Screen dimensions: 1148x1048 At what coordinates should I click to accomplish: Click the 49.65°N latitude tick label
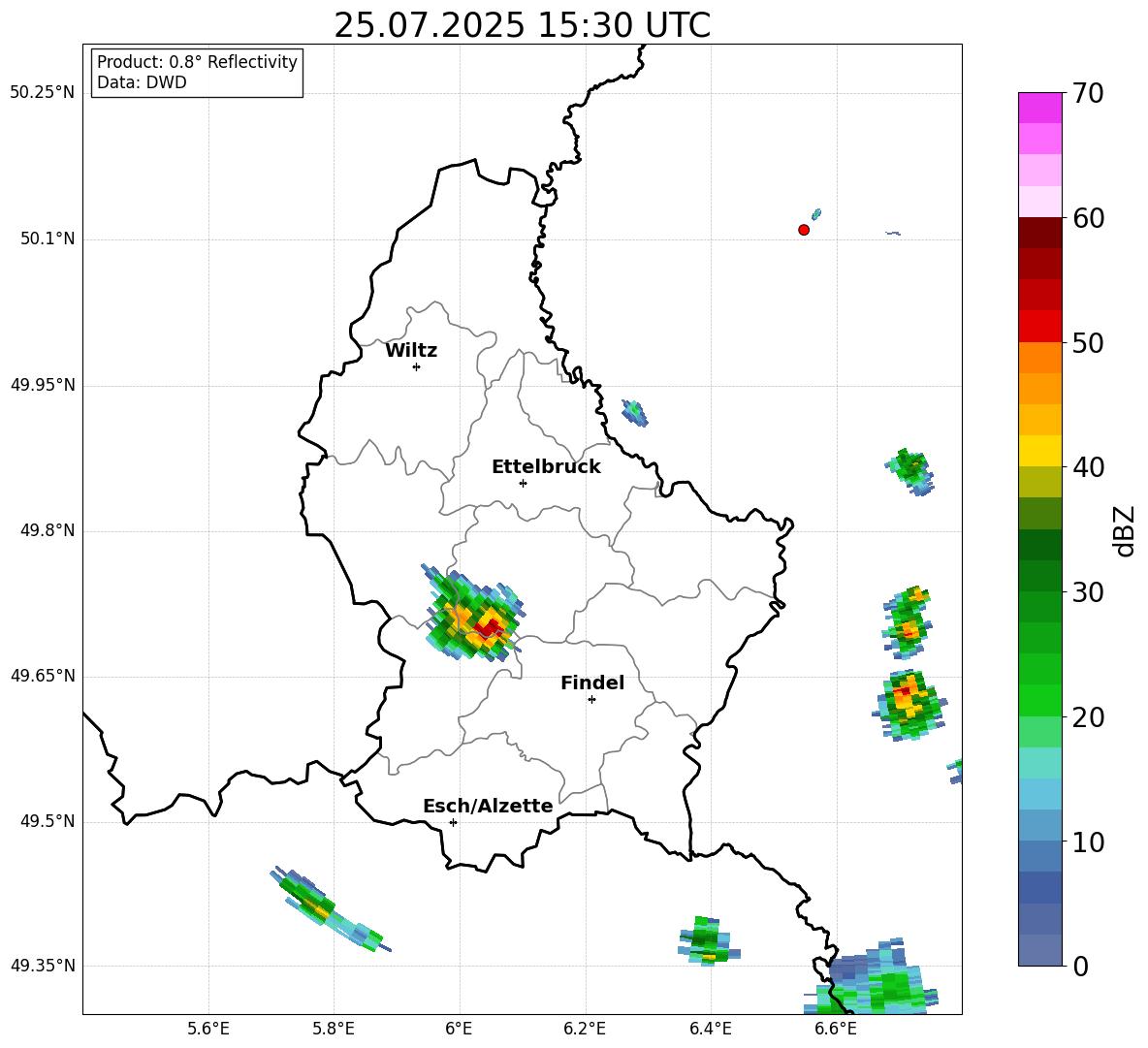43,677
